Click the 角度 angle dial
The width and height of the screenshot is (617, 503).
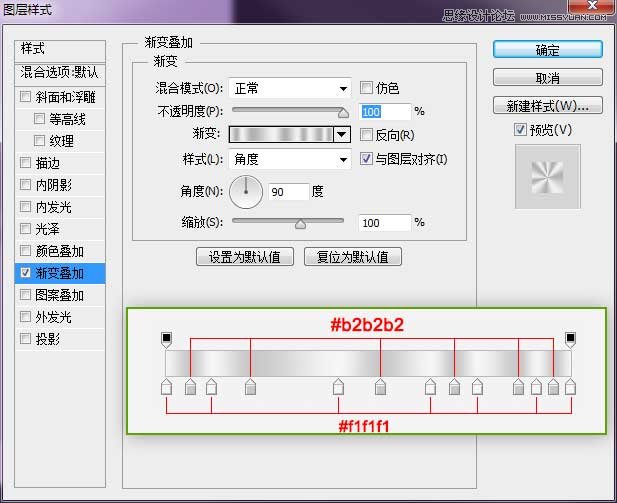click(246, 192)
